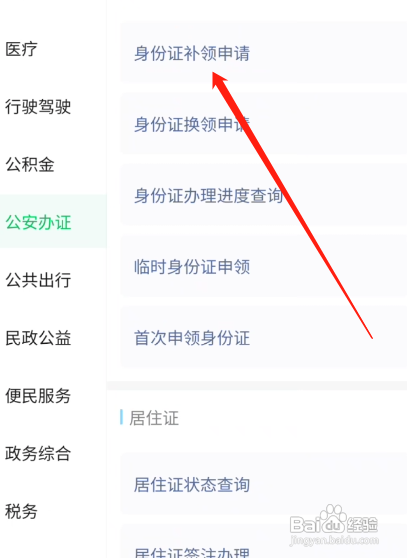Click the blue marker beside 居住证

(122, 417)
